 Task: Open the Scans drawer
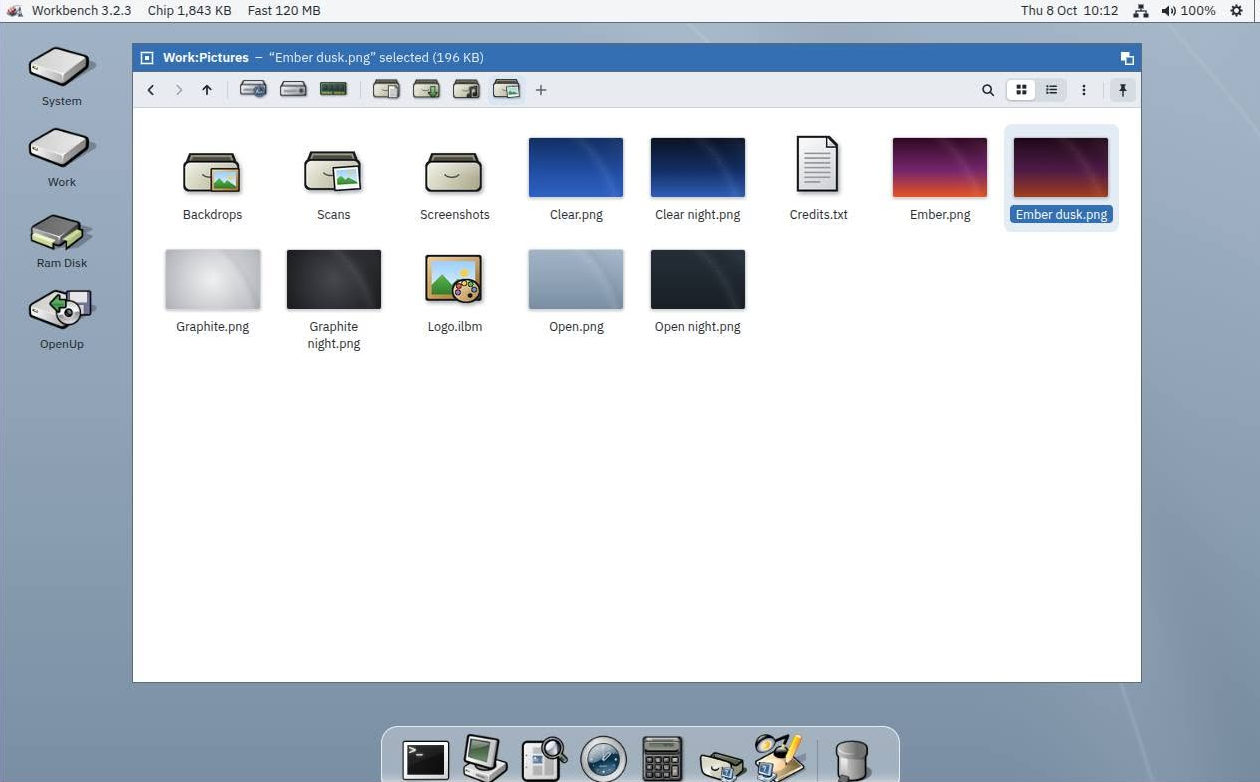[x=333, y=171]
